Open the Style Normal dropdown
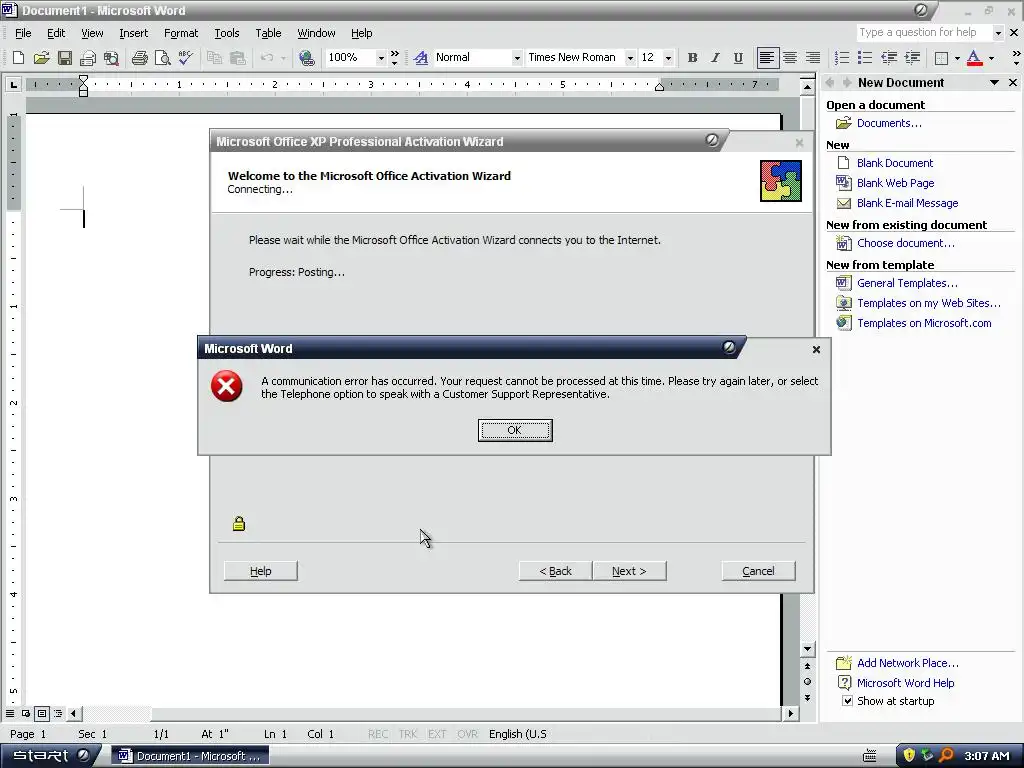1024x768 pixels. tap(517, 58)
